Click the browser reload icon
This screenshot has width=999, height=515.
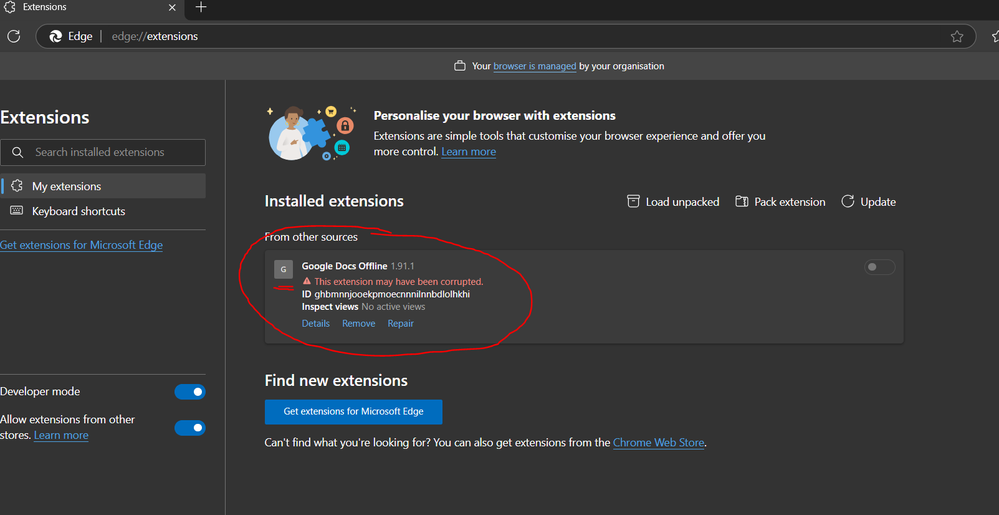pyautogui.click(x=13, y=36)
